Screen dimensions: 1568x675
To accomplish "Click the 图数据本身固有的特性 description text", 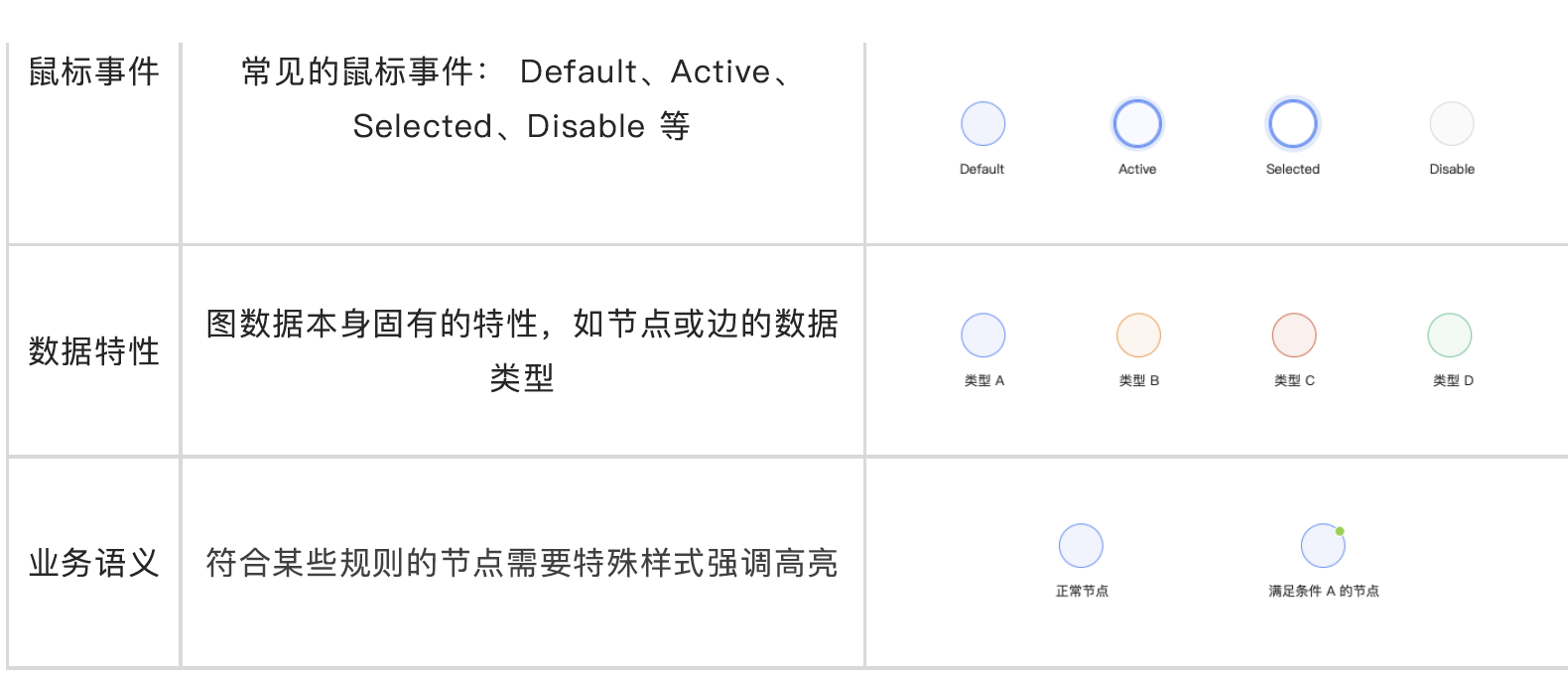I will click(522, 350).
